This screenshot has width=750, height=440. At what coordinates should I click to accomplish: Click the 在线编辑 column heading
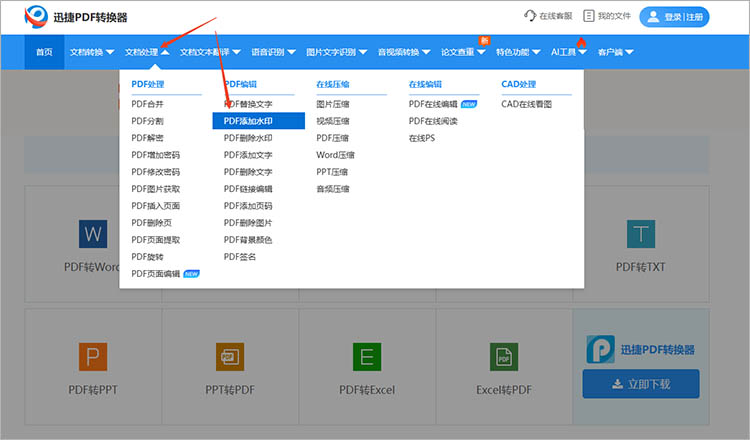[x=425, y=84]
